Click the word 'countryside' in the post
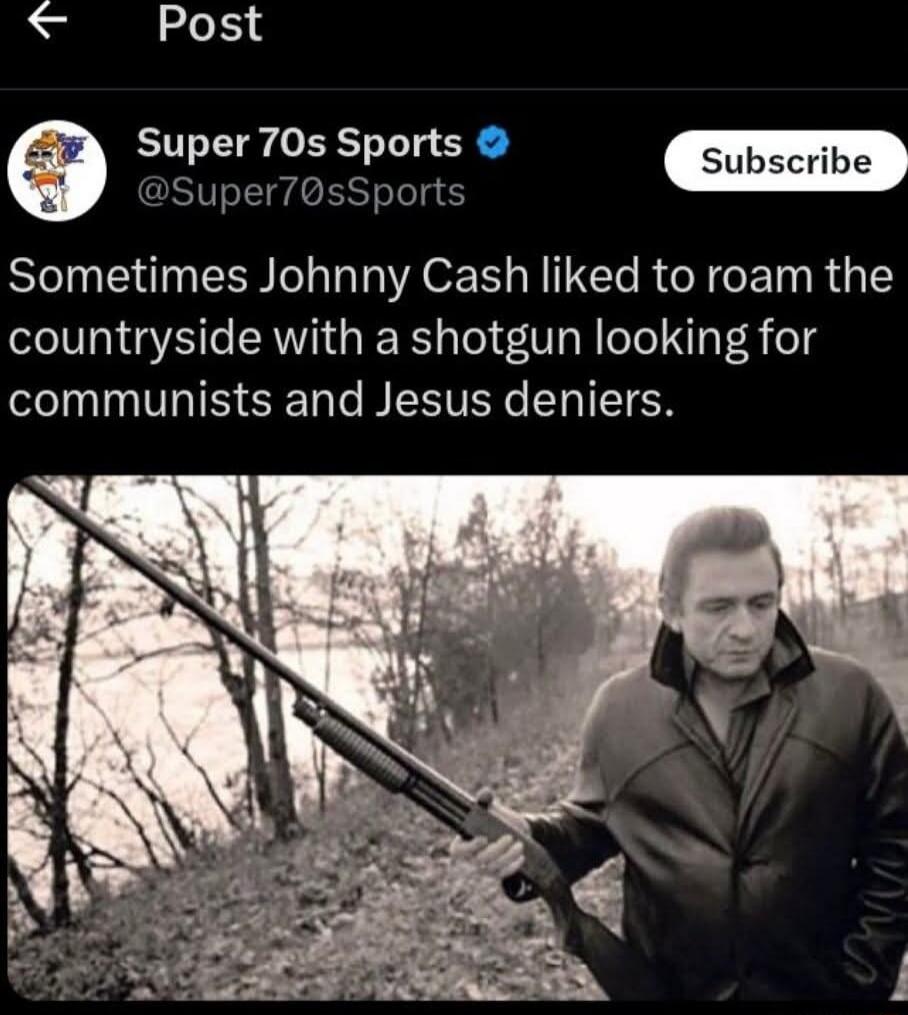The width and height of the screenshot is (908, 1015). coord(135,339)
